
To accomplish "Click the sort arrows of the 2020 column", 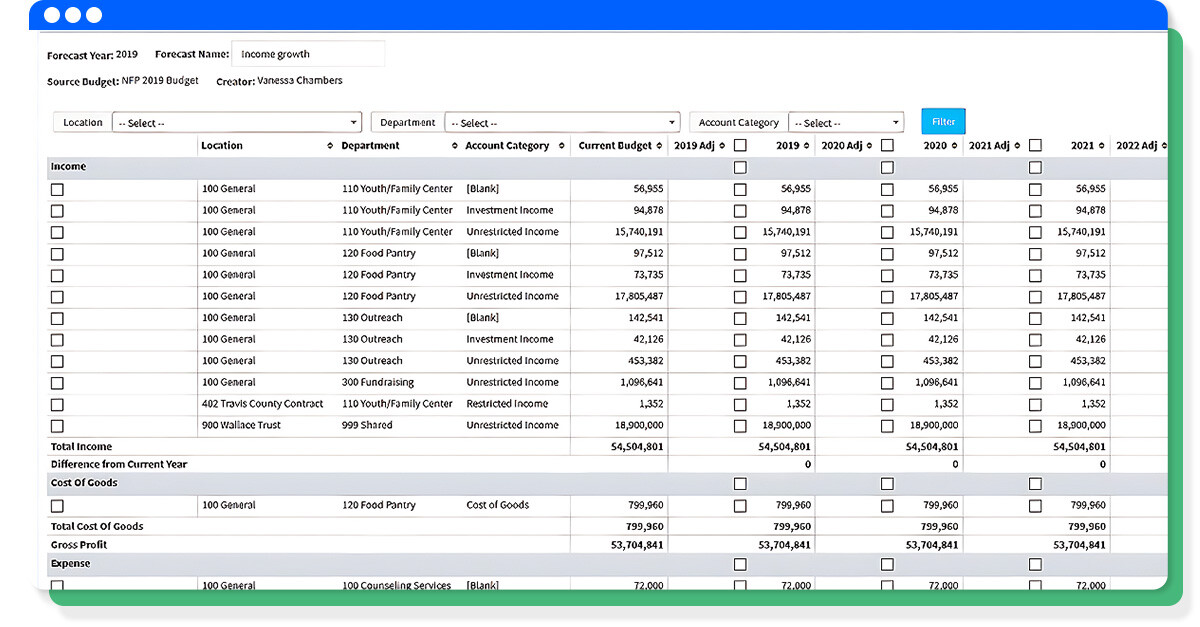I will [955, 146].
